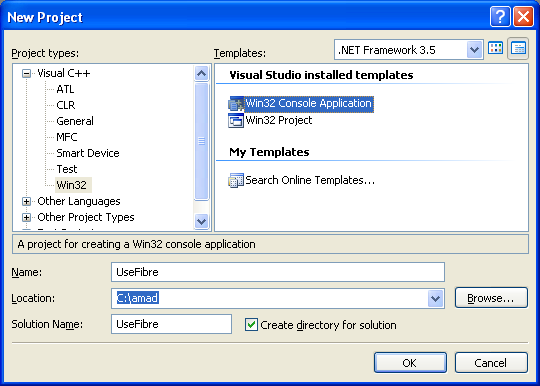Select the Visual C++ tree label
The height and width of the screenshot is (386, 540).
click(x=64, y=73)
